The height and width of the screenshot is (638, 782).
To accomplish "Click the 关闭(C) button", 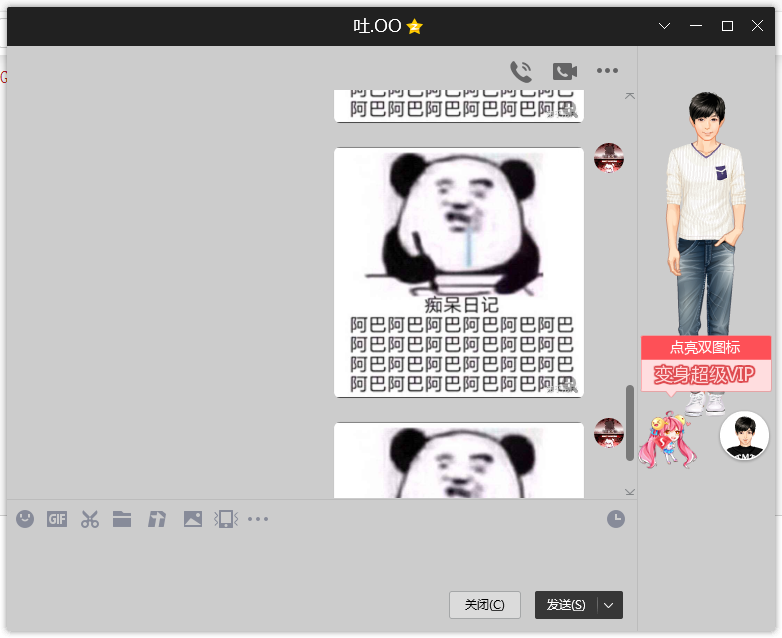I will (485, 605).
